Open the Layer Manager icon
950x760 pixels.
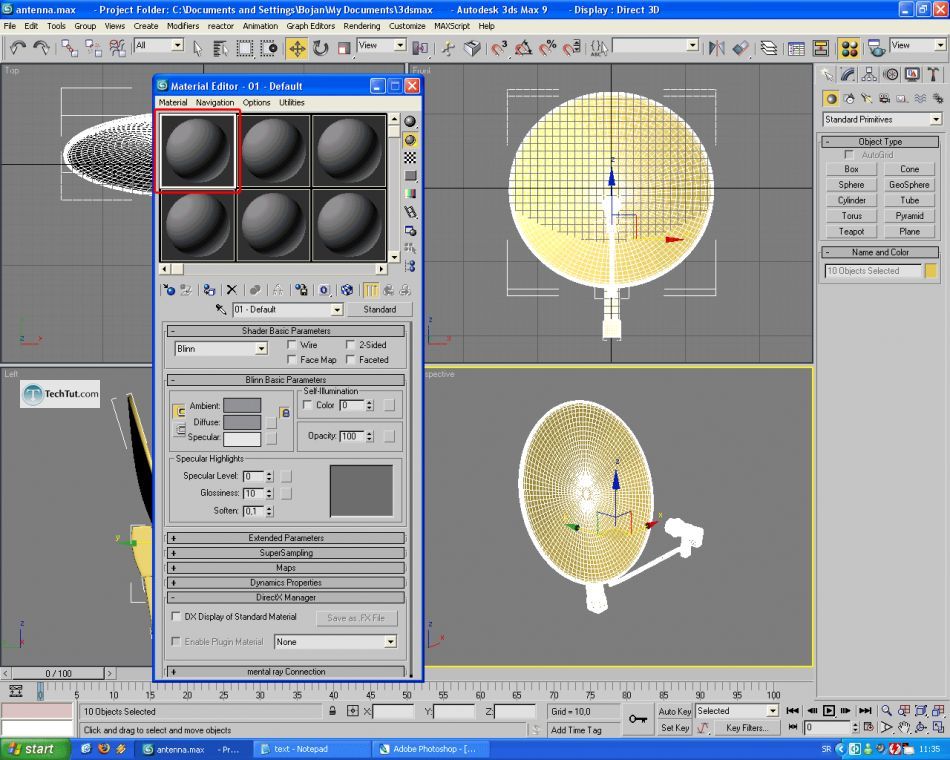coord(769,48)
